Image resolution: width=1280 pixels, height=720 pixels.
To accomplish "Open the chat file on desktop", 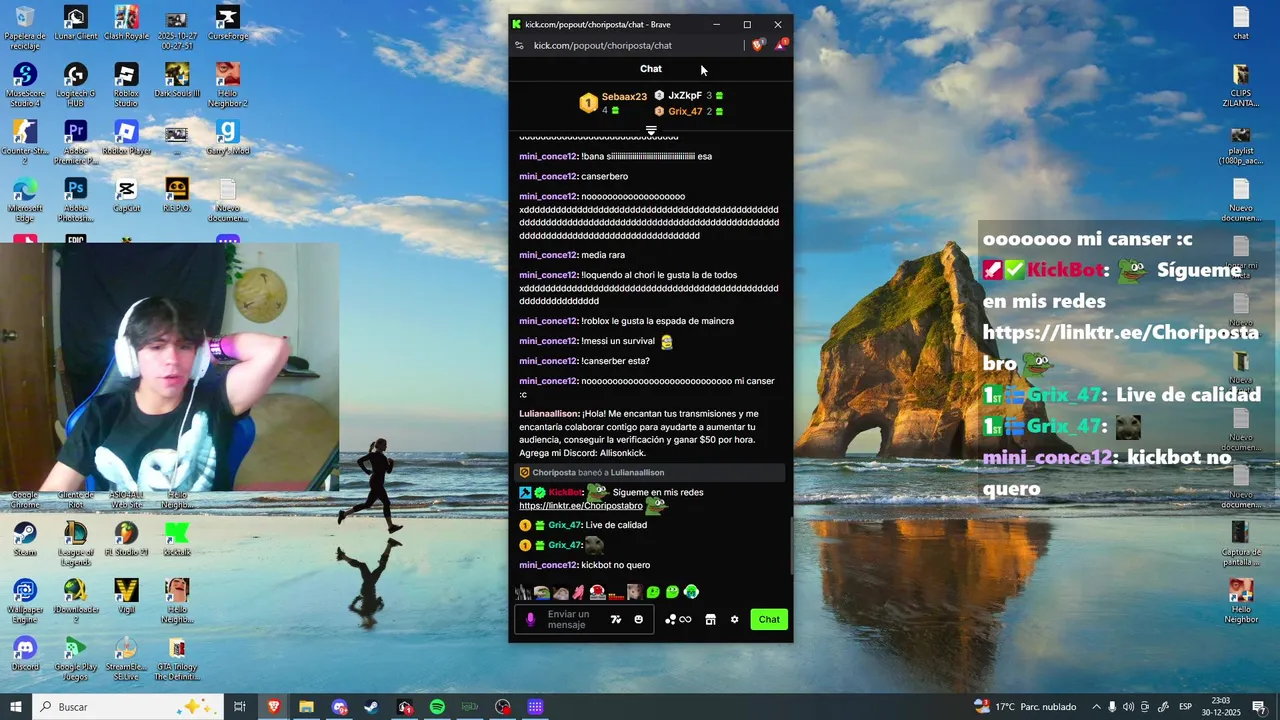I will [x=1241, y=23].
